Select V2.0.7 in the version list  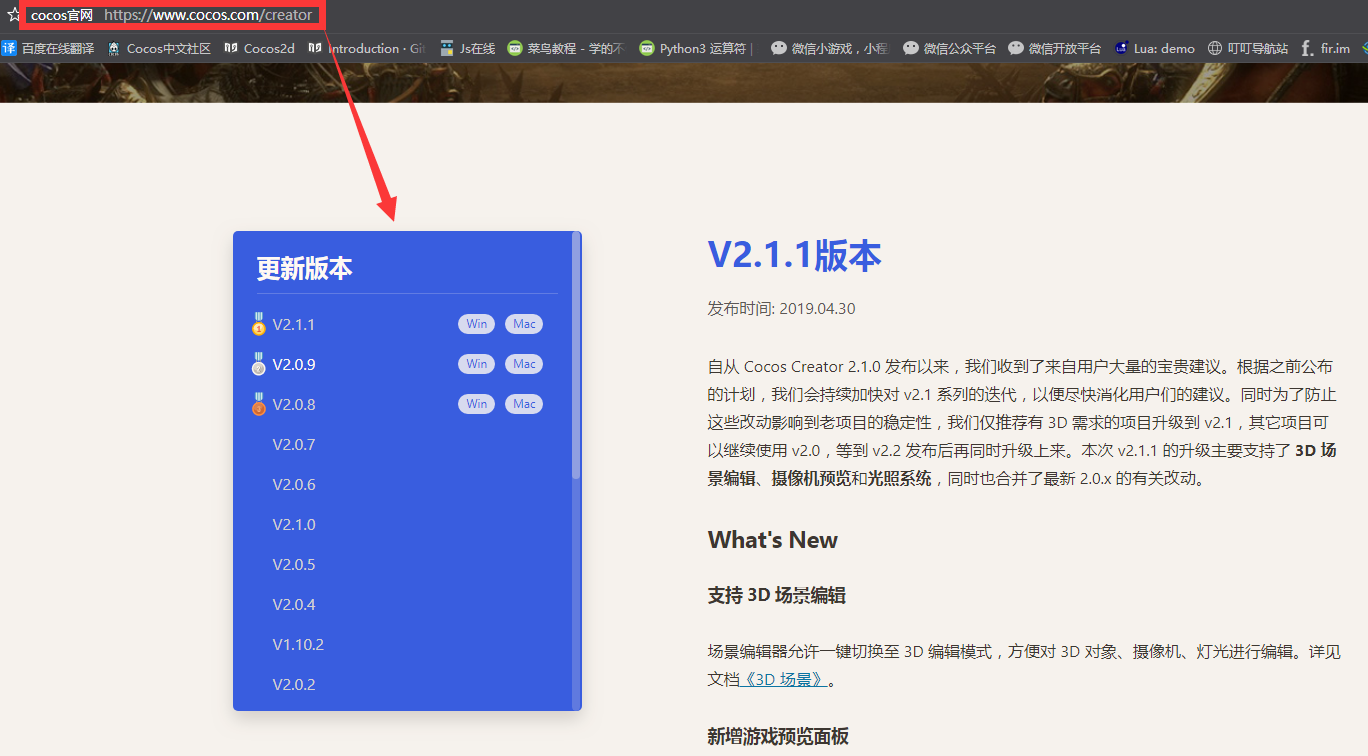(x=294, y=444)
